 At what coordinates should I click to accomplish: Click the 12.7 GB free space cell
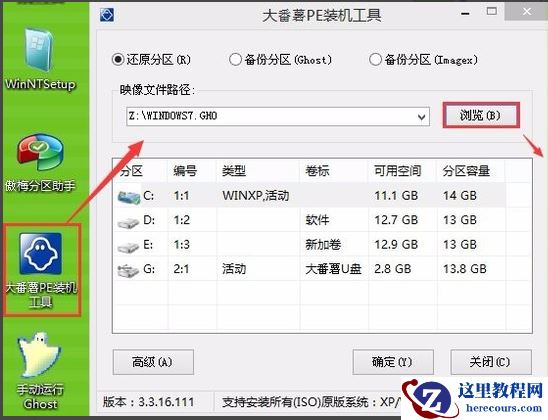coord(396,220)
